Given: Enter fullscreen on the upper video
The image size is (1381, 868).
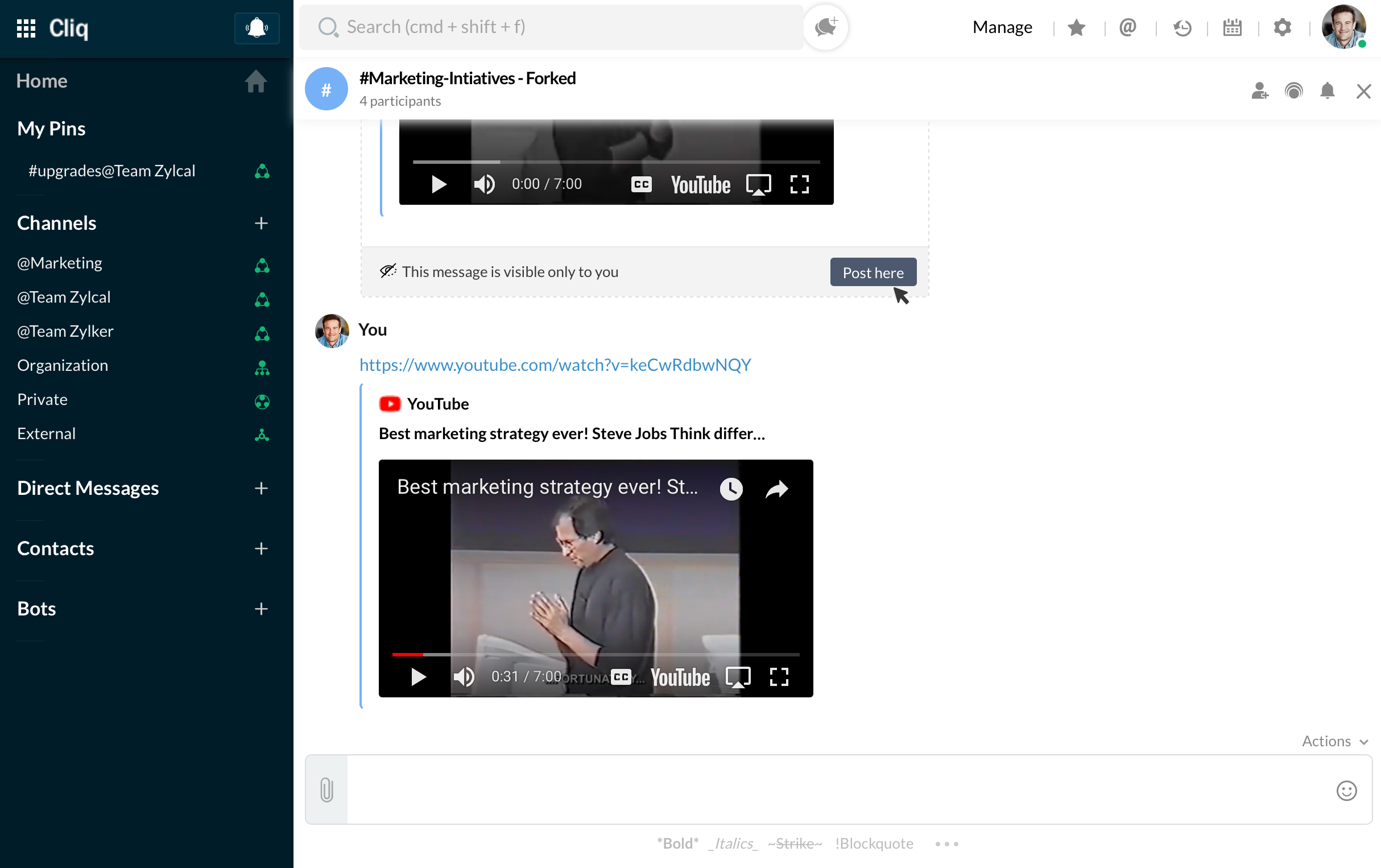Looking at the screenshot, I should [799, 184].
